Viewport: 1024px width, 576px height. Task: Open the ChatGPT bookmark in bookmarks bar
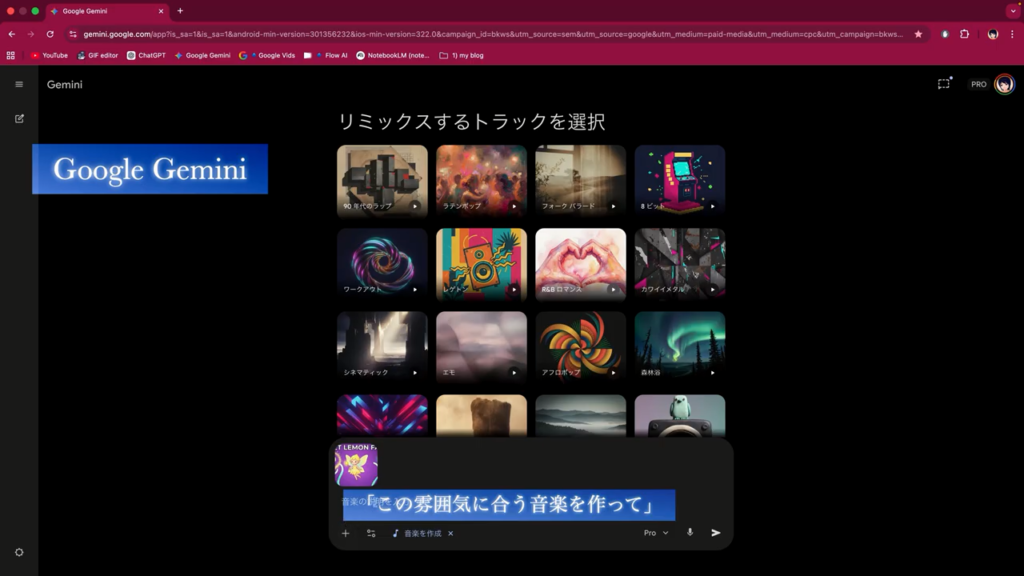click(x=146, y=55)
